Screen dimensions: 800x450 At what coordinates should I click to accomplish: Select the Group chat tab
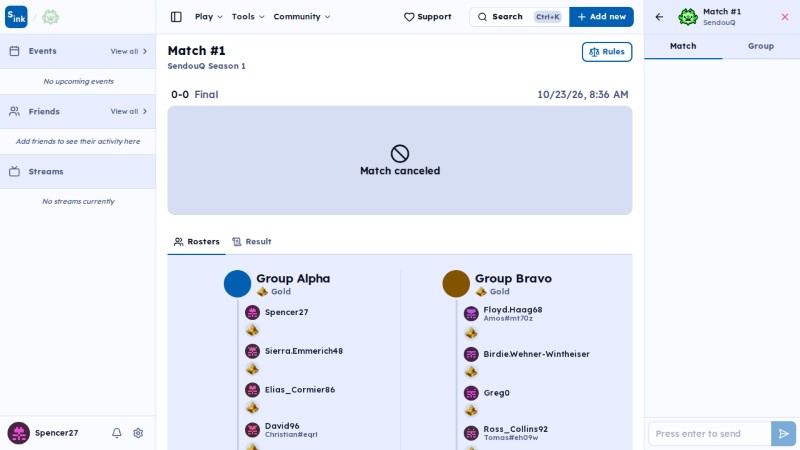pos(761,46)
